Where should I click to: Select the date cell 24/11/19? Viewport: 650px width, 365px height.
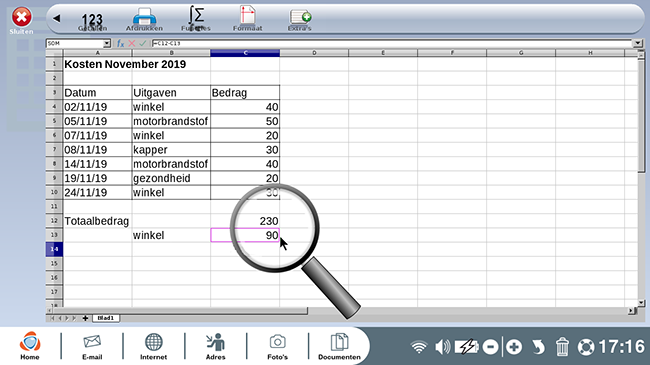click(97, 192)
